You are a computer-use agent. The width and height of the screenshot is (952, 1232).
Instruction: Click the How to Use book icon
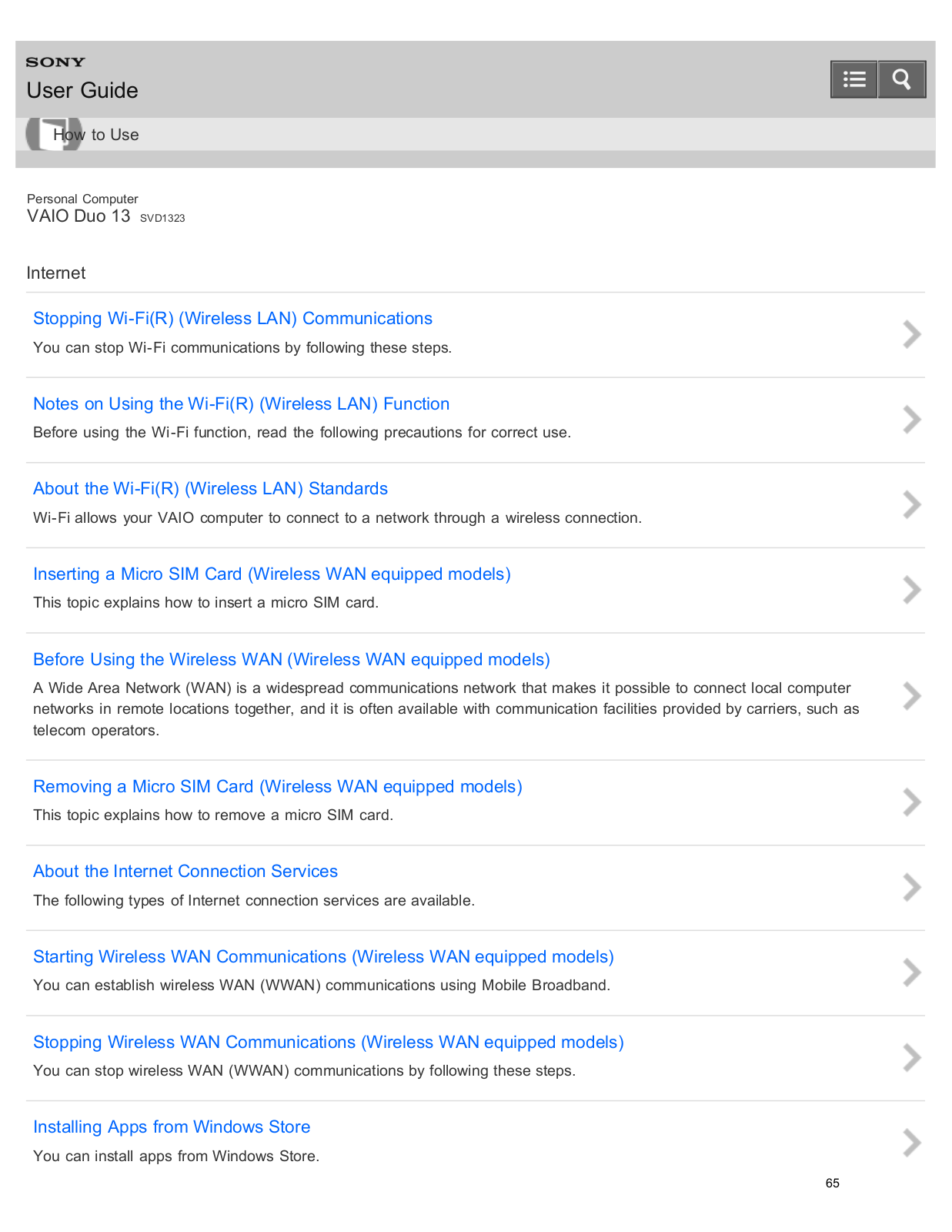53,134
